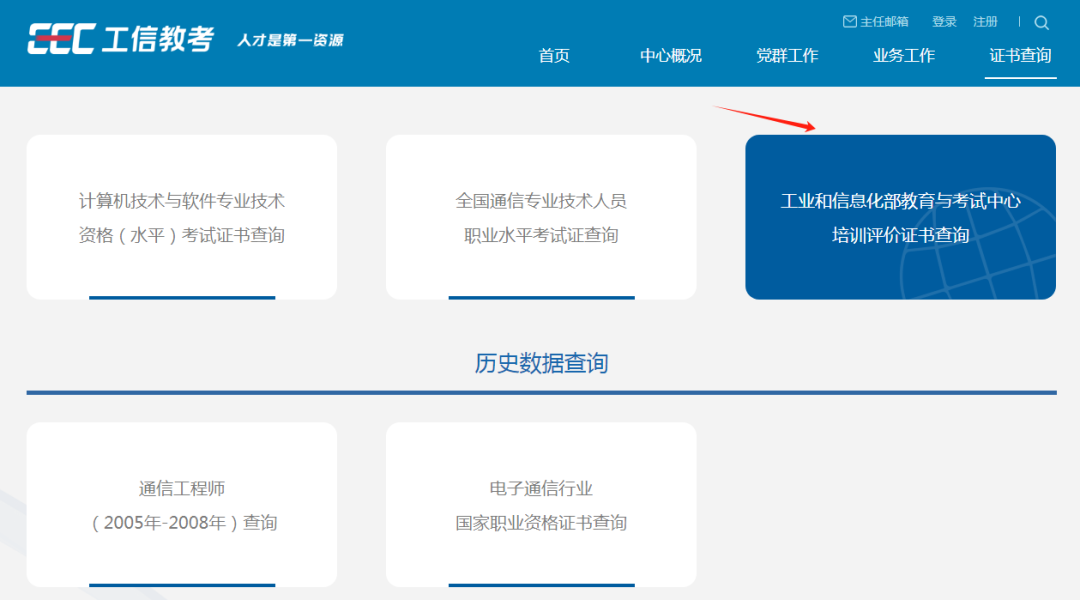Click the CEC 工信教考 logo
1080x600 pixels.
click(121, 39)
